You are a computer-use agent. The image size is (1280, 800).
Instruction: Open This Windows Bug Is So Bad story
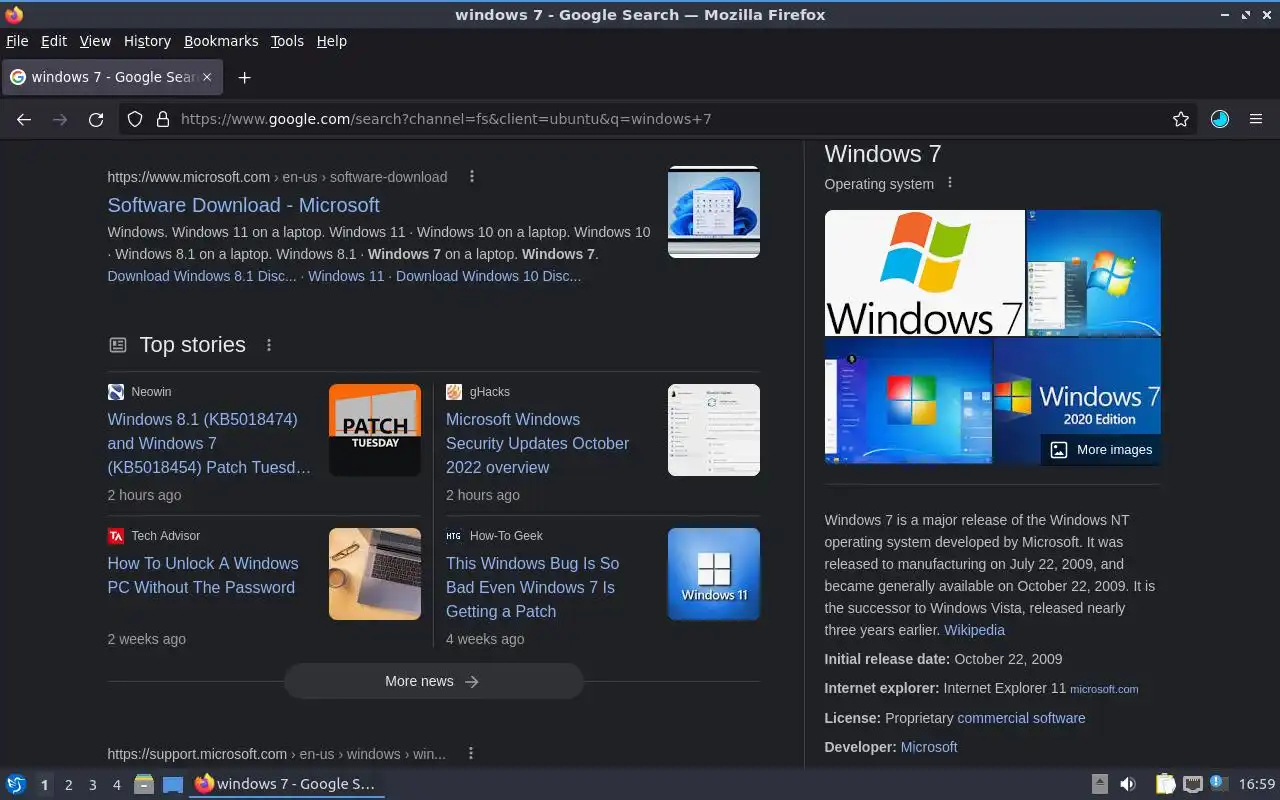[x=532, y=587]
